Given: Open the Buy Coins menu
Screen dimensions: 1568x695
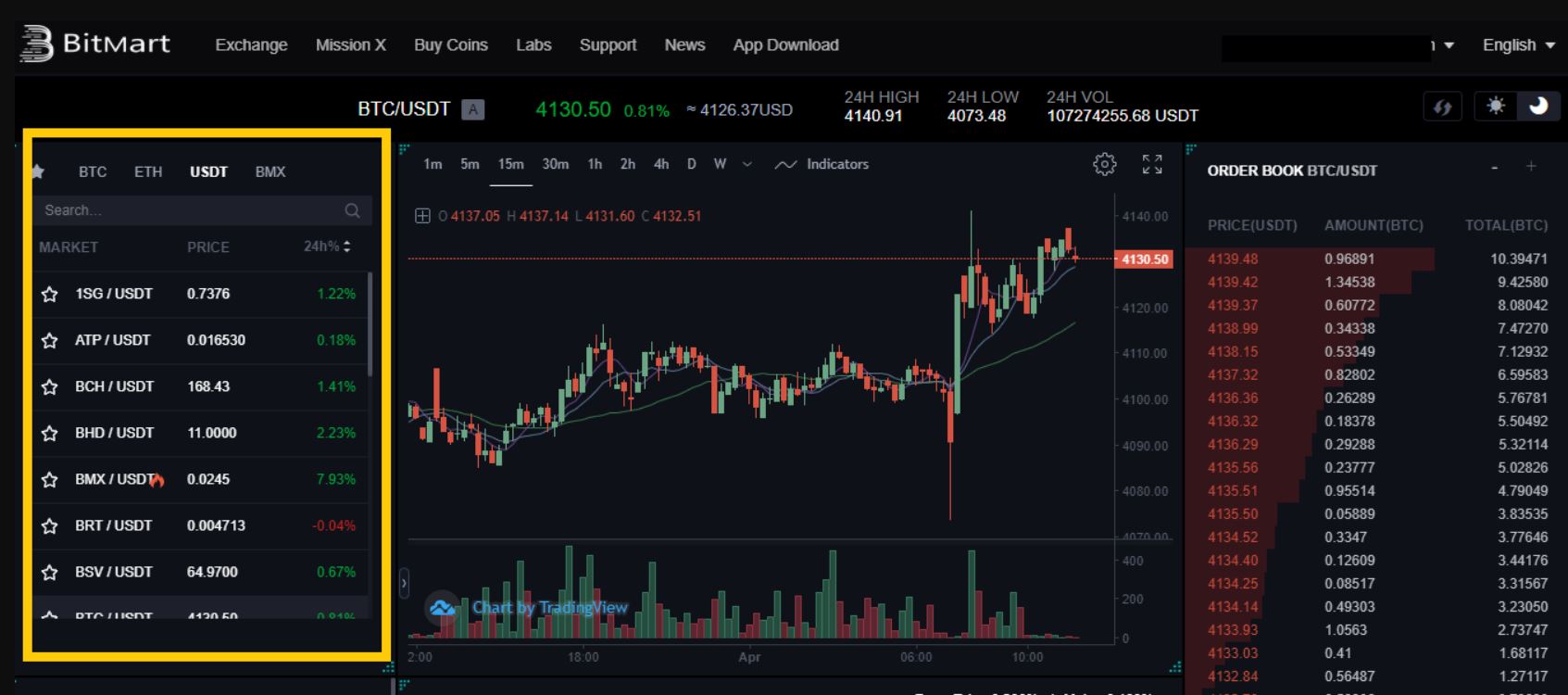Looking at the screenshot, I should tap(451, 44).
